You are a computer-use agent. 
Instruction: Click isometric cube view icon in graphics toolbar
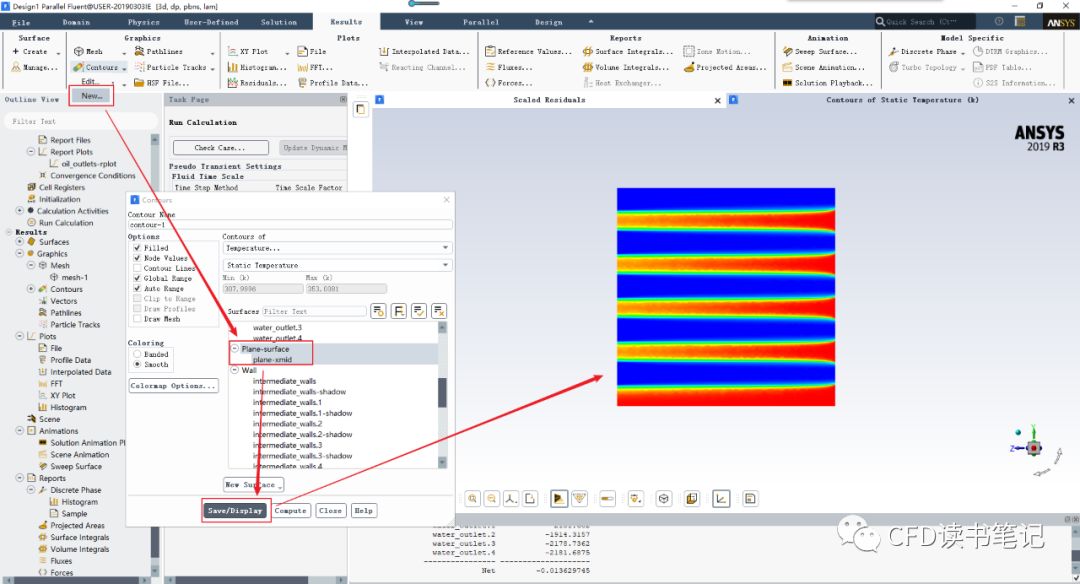663,499
